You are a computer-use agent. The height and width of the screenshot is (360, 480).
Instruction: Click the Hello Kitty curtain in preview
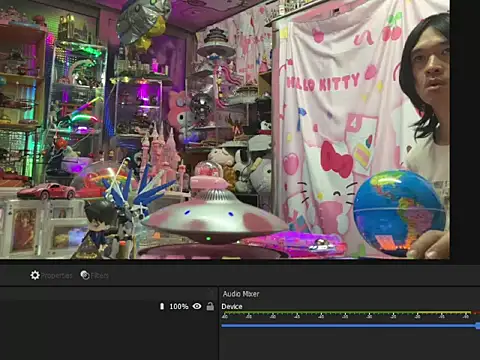(340, 127)
